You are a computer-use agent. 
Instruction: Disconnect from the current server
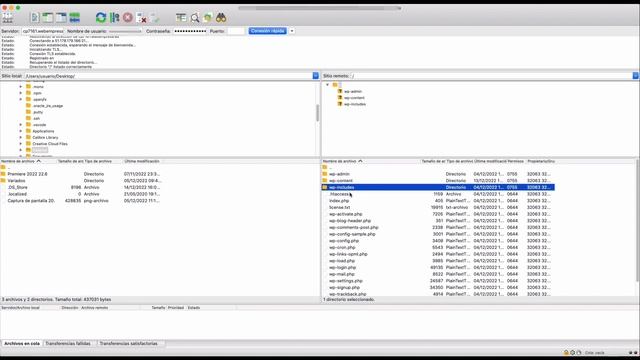point(142,18)
